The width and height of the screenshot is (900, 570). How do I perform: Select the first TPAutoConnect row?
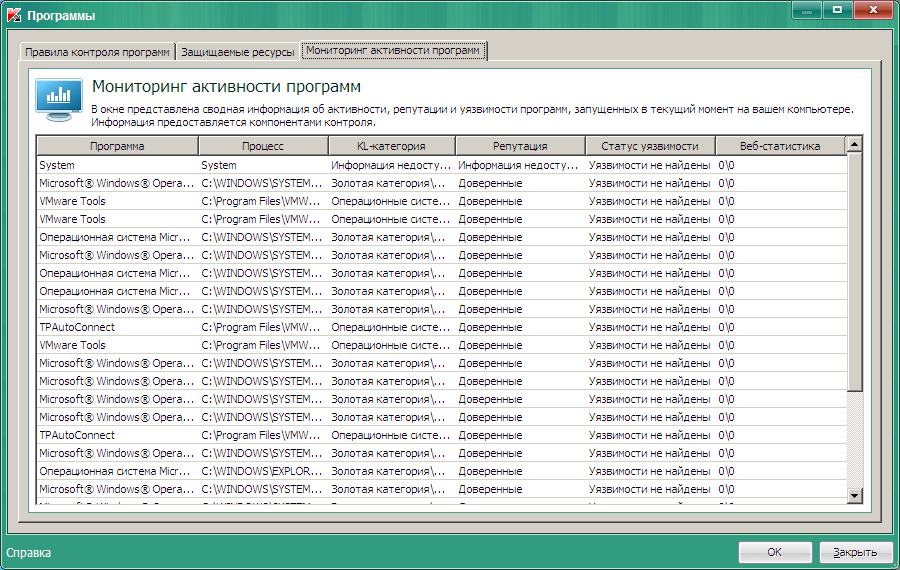click(441, 327)
